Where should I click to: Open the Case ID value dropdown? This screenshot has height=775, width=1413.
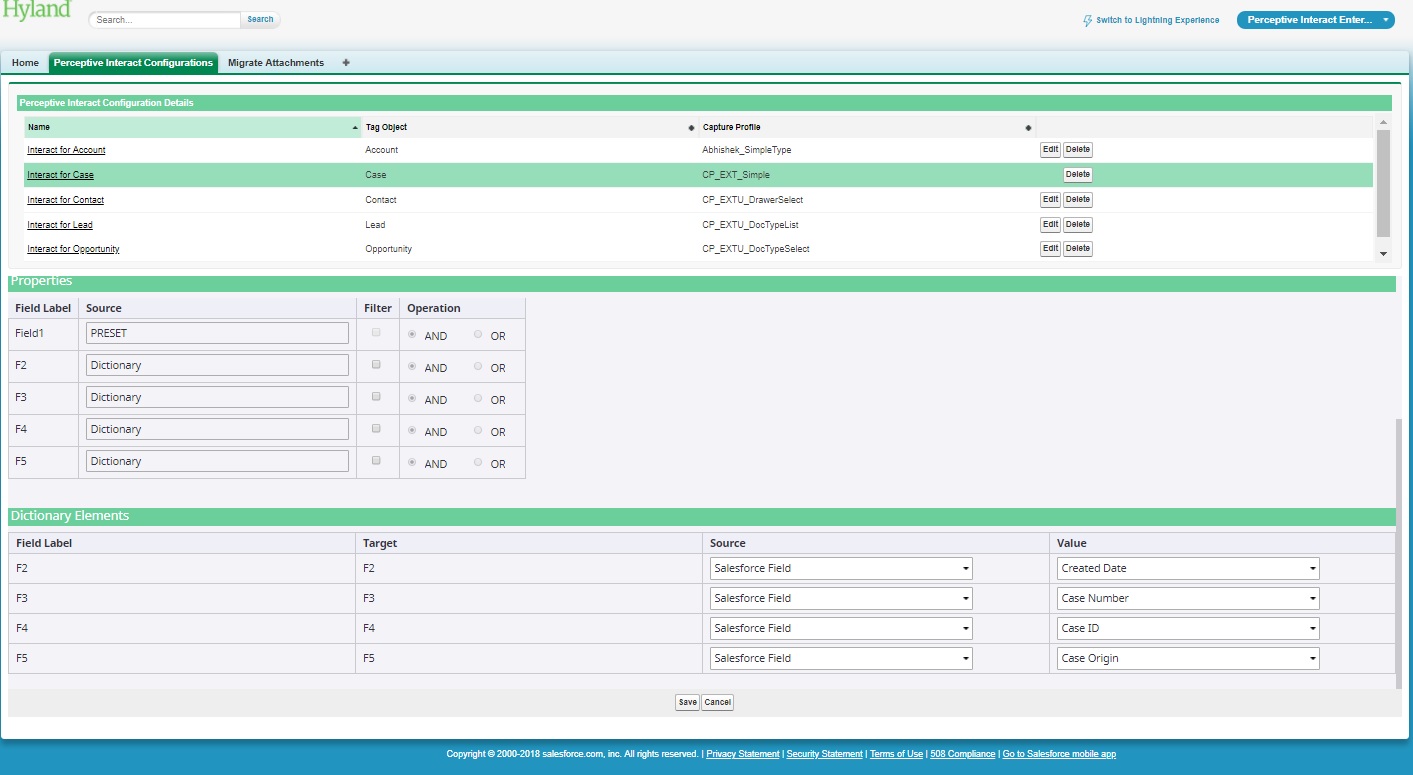coord(1188,629)
